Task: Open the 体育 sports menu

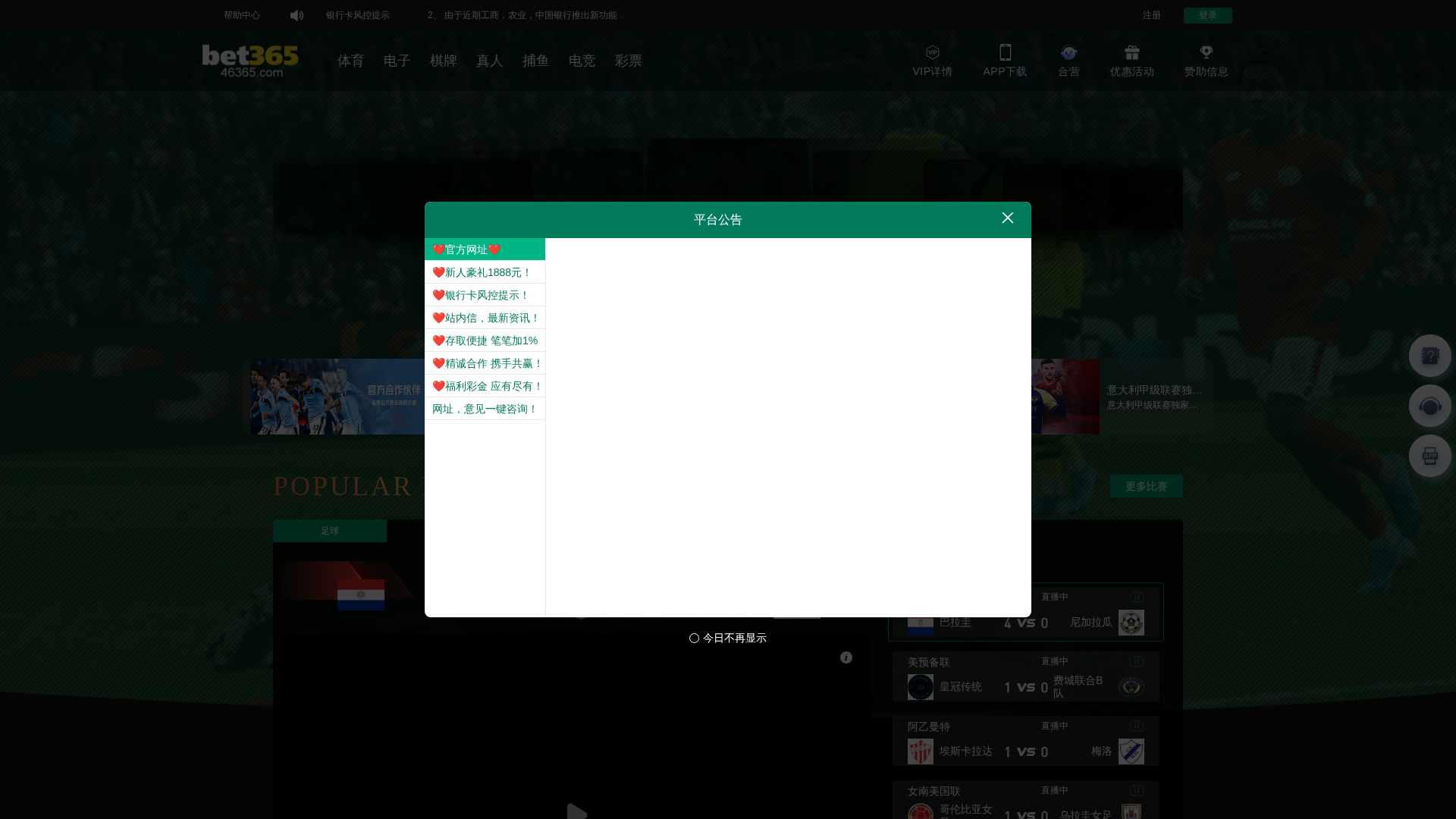Action: click(350, 61)
